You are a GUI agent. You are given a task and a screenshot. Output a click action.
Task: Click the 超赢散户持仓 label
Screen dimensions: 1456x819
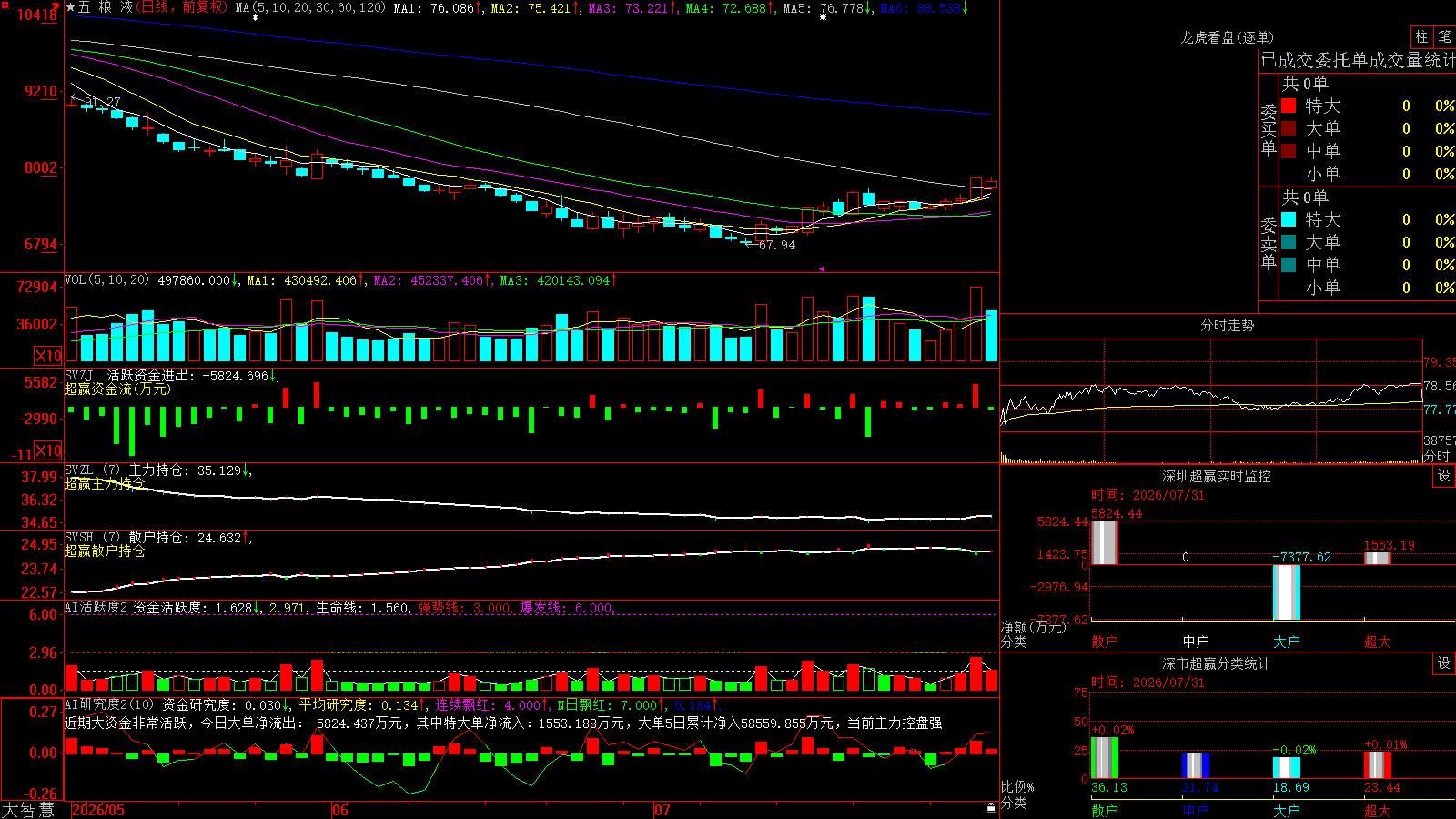pos(105,551)
